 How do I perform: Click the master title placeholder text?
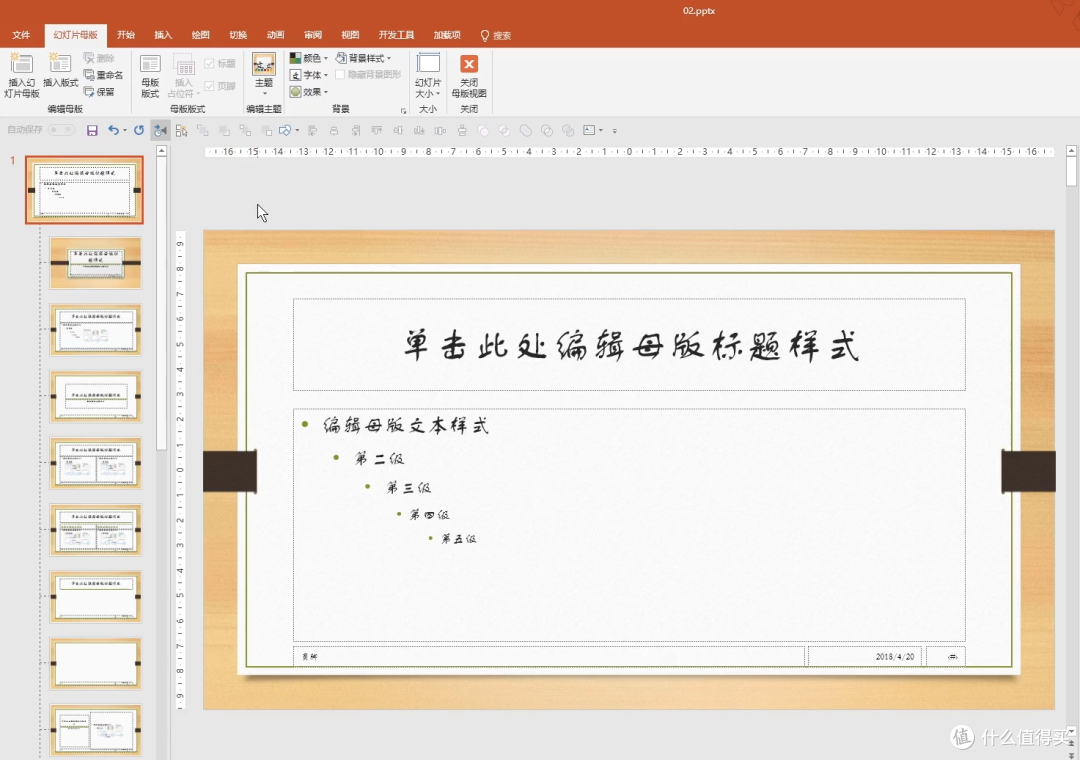pyautogui.click(x=630, y=345)
